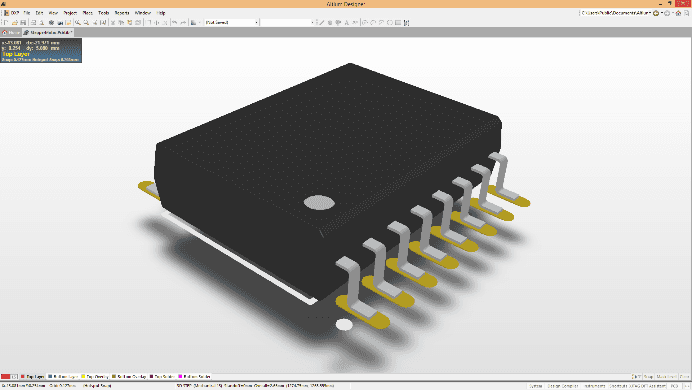Open the Instruments panels button
The width and height of the screenshot is (692, 390).
[594, 386]
